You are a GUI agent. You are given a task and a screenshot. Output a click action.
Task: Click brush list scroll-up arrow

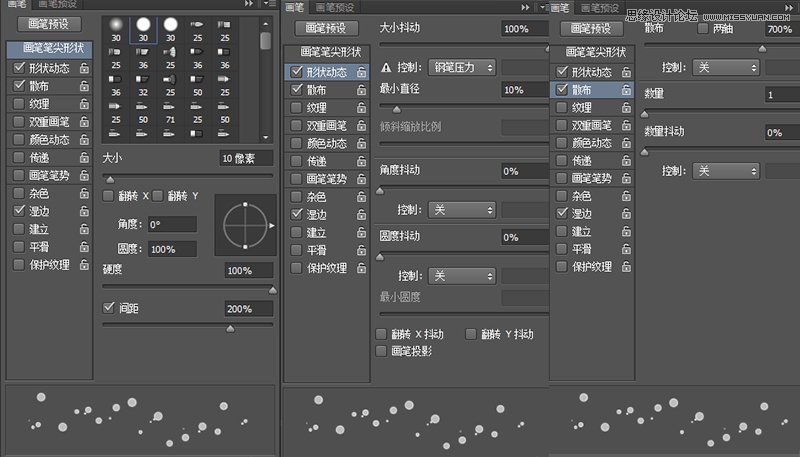265,24
